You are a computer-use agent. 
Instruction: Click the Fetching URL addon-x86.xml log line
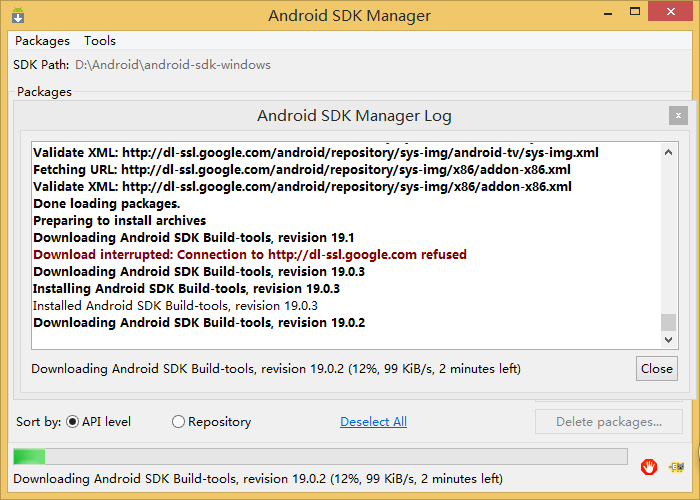(x=302, y=170)
